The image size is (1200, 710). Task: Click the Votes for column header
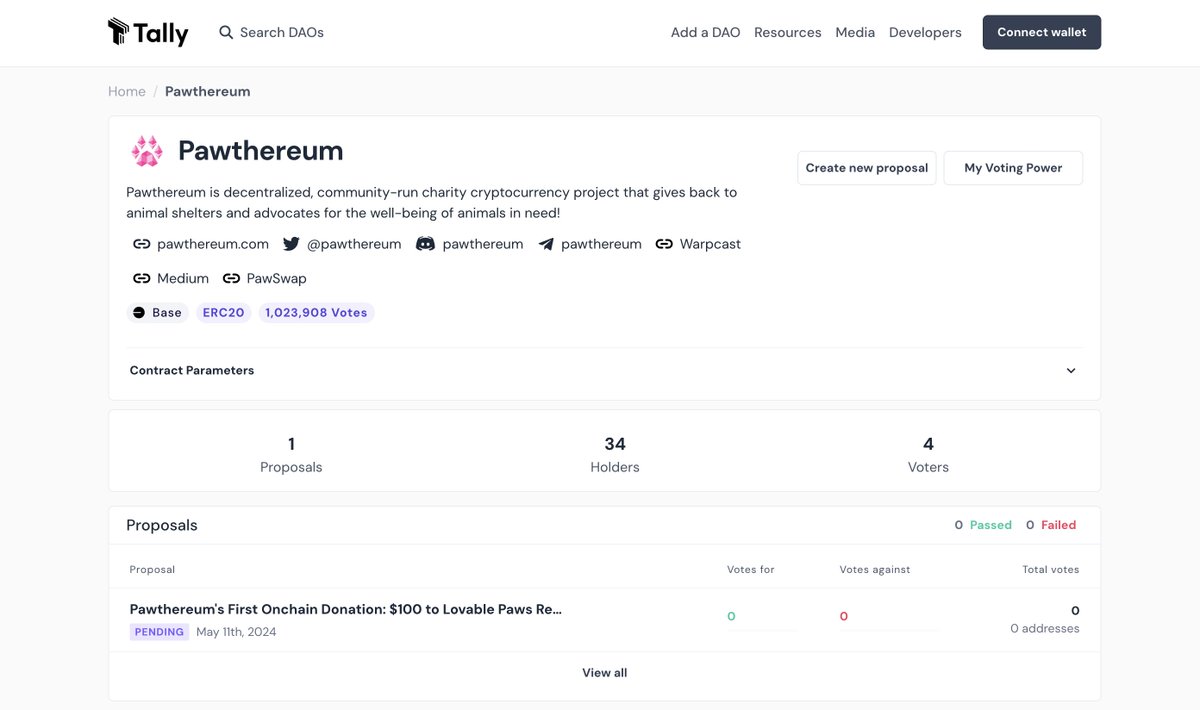click(x=751, y=570)
